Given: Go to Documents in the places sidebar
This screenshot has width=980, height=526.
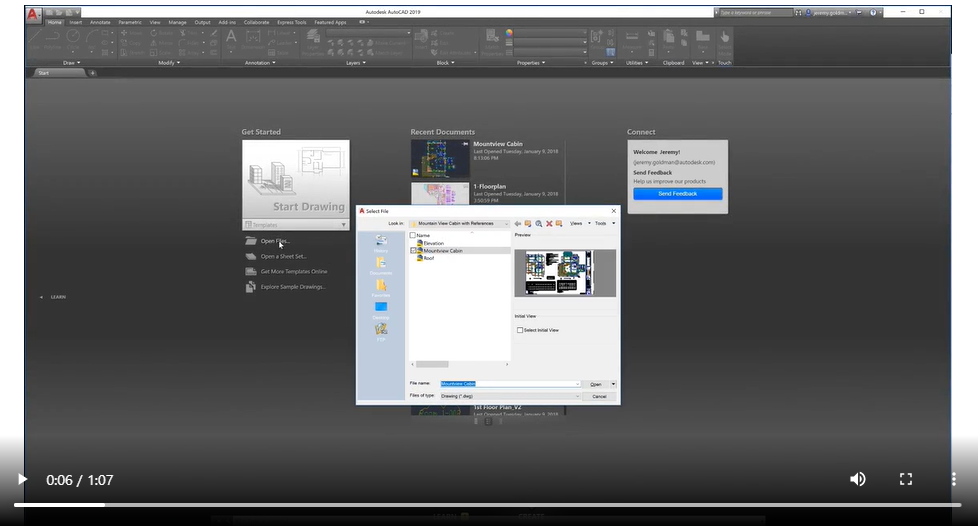Looking at the screenshot, I should tap(381, 265).
